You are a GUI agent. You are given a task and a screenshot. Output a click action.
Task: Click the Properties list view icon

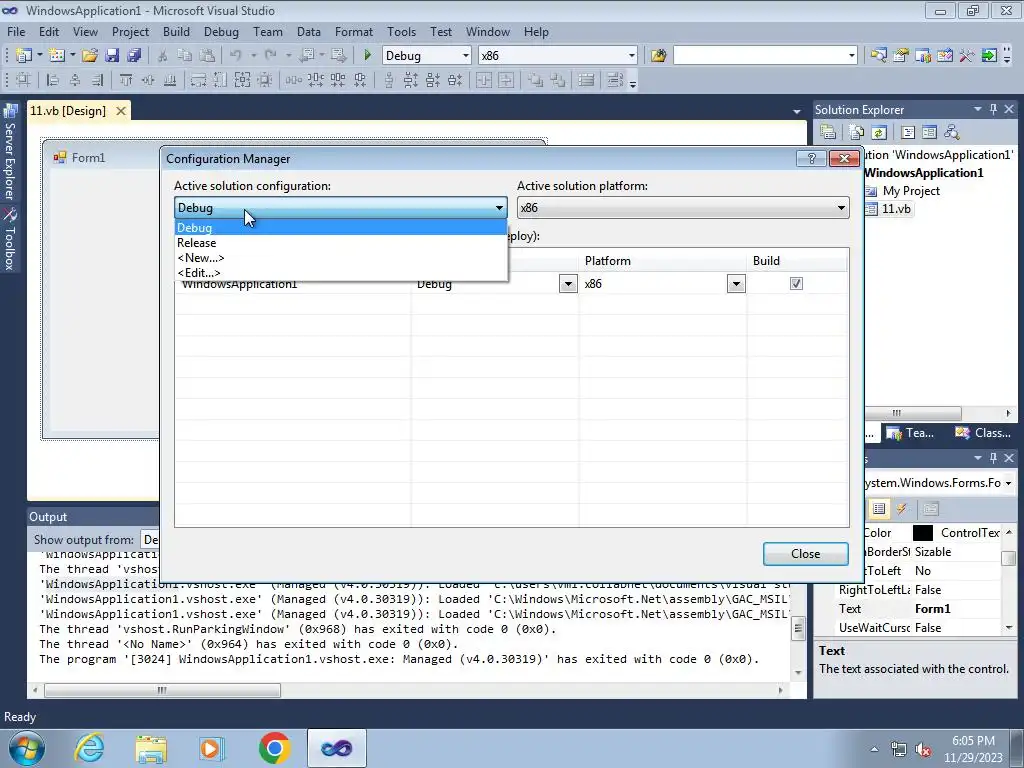pos(879,509)
